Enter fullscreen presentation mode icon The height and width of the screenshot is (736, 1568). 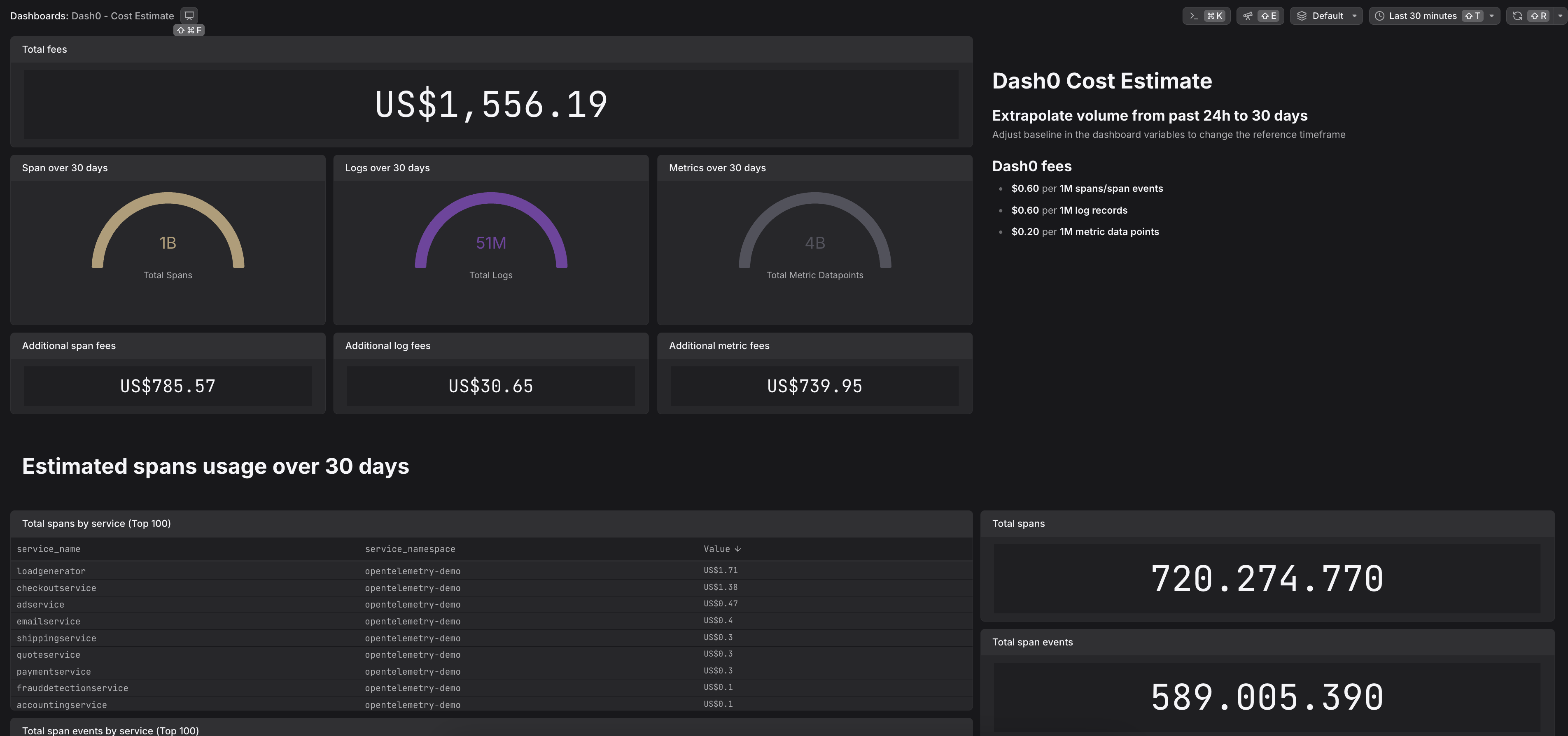point(189,16)
